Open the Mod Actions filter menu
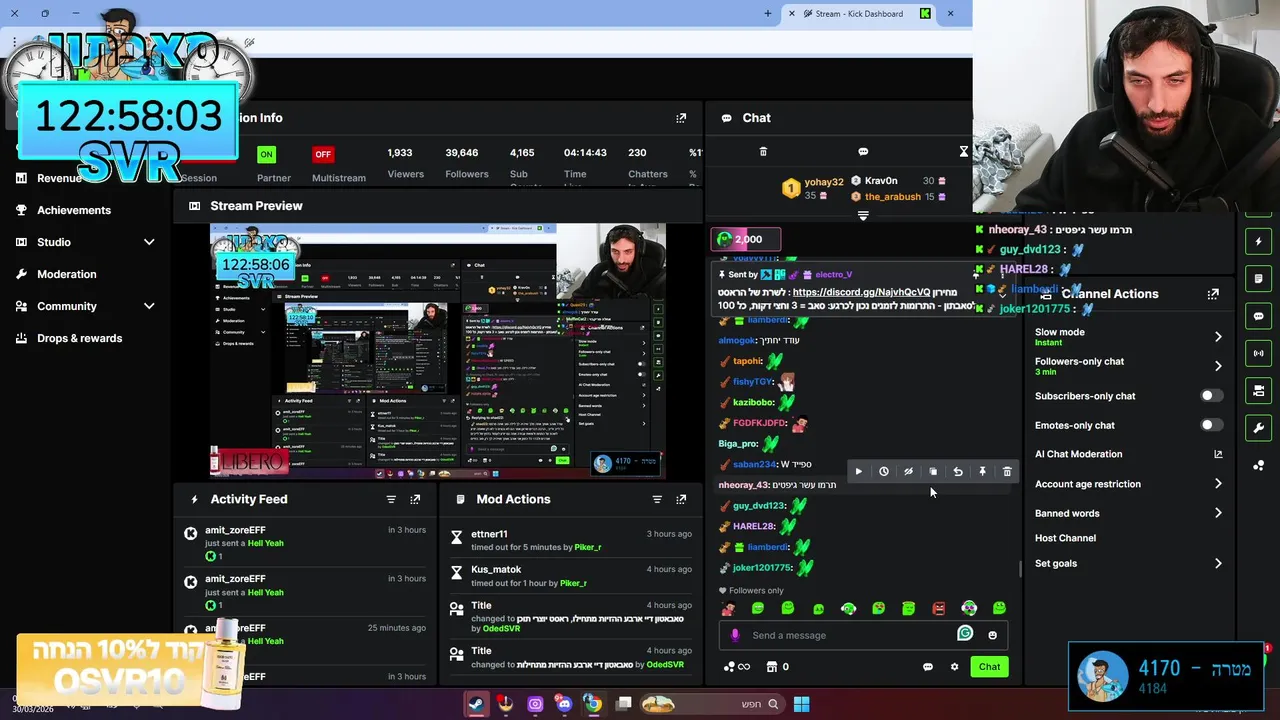This screenshot has height=720, width=1280. [657, 499]
